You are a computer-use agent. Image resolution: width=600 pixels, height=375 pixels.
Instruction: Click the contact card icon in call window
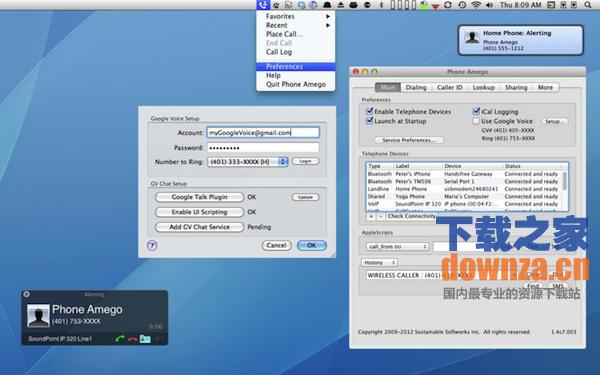[145, 339]
